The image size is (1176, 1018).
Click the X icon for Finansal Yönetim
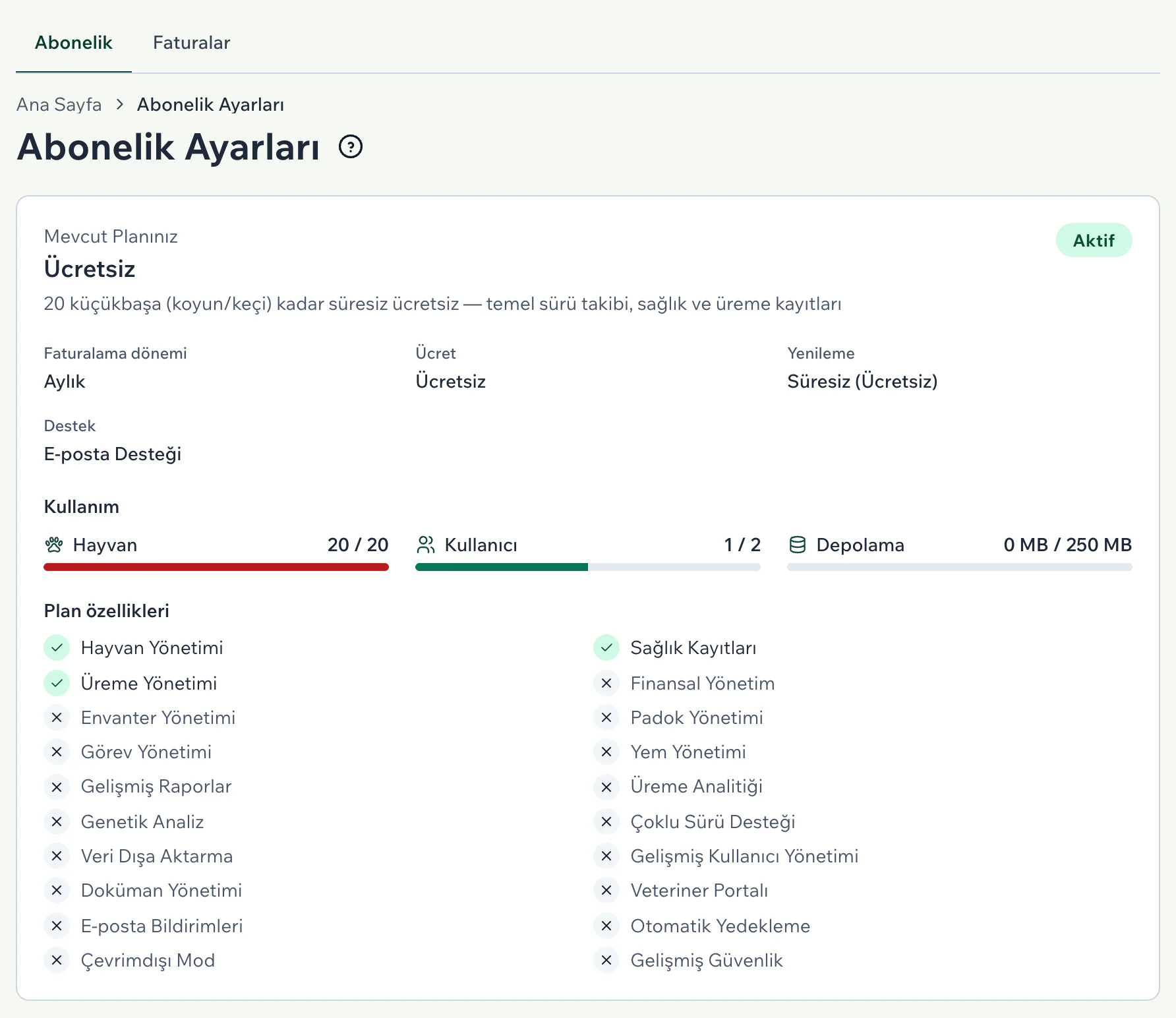click(606, 683)
